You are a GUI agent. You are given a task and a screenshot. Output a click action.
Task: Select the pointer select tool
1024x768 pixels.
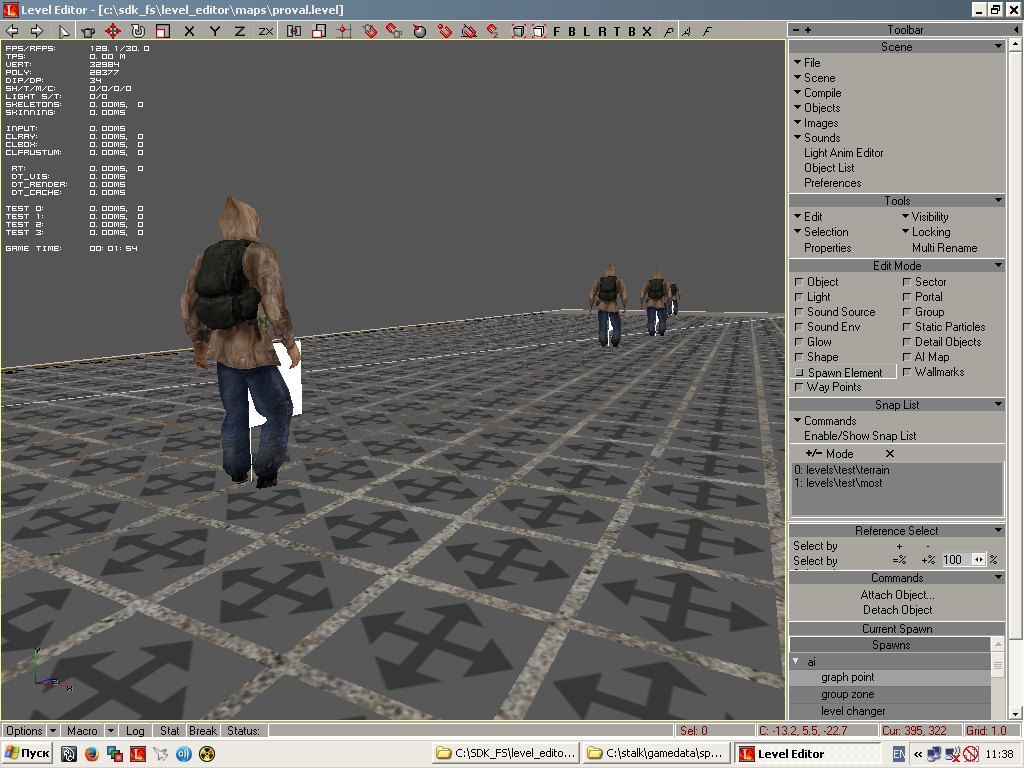(63, 31)
